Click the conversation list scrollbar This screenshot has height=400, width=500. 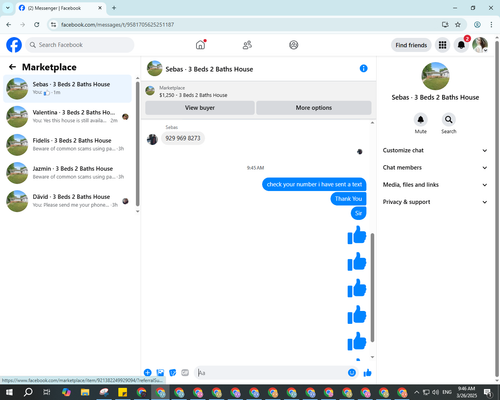pos(137,143)
